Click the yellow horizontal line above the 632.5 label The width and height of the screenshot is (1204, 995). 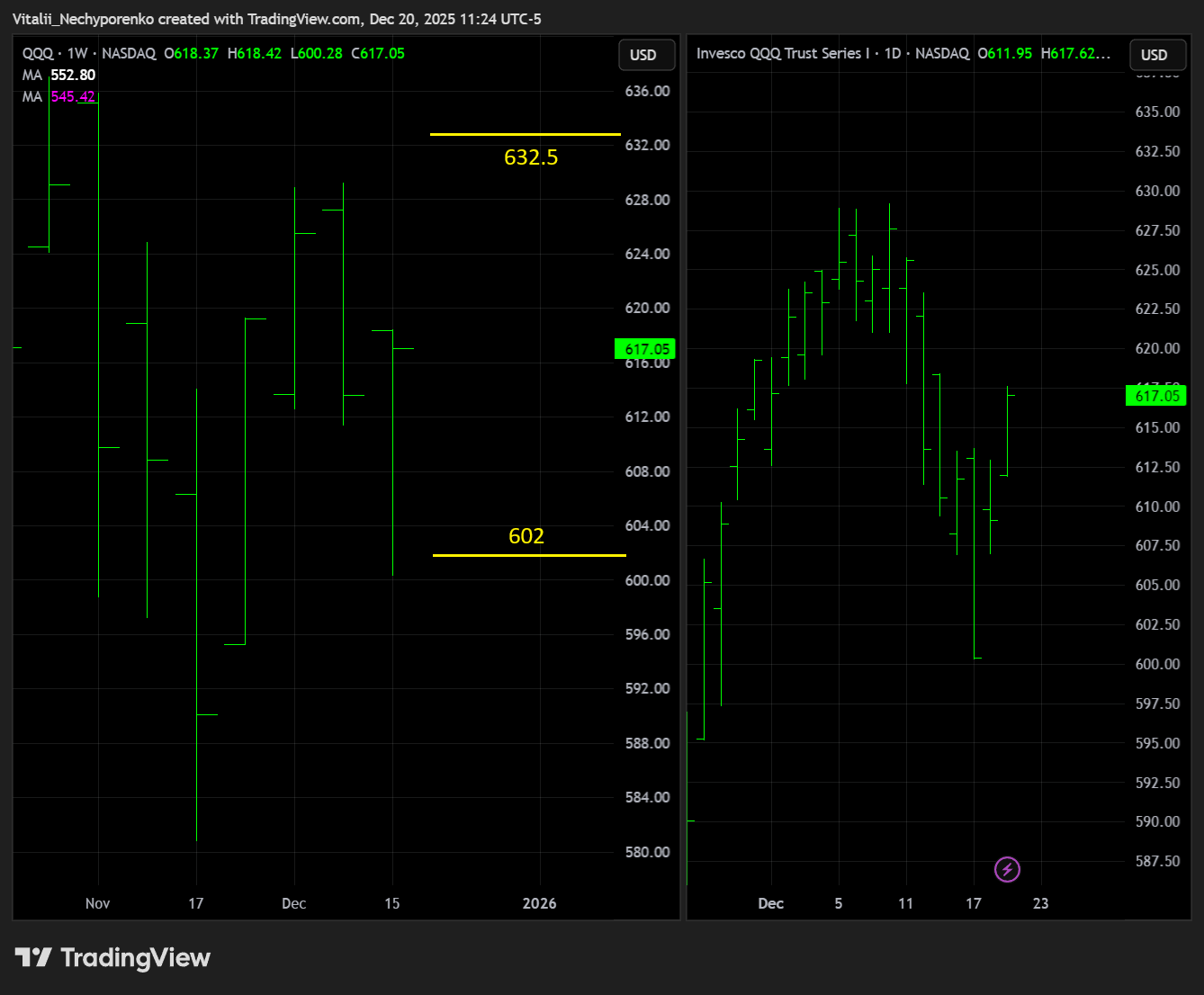(526, 134)
